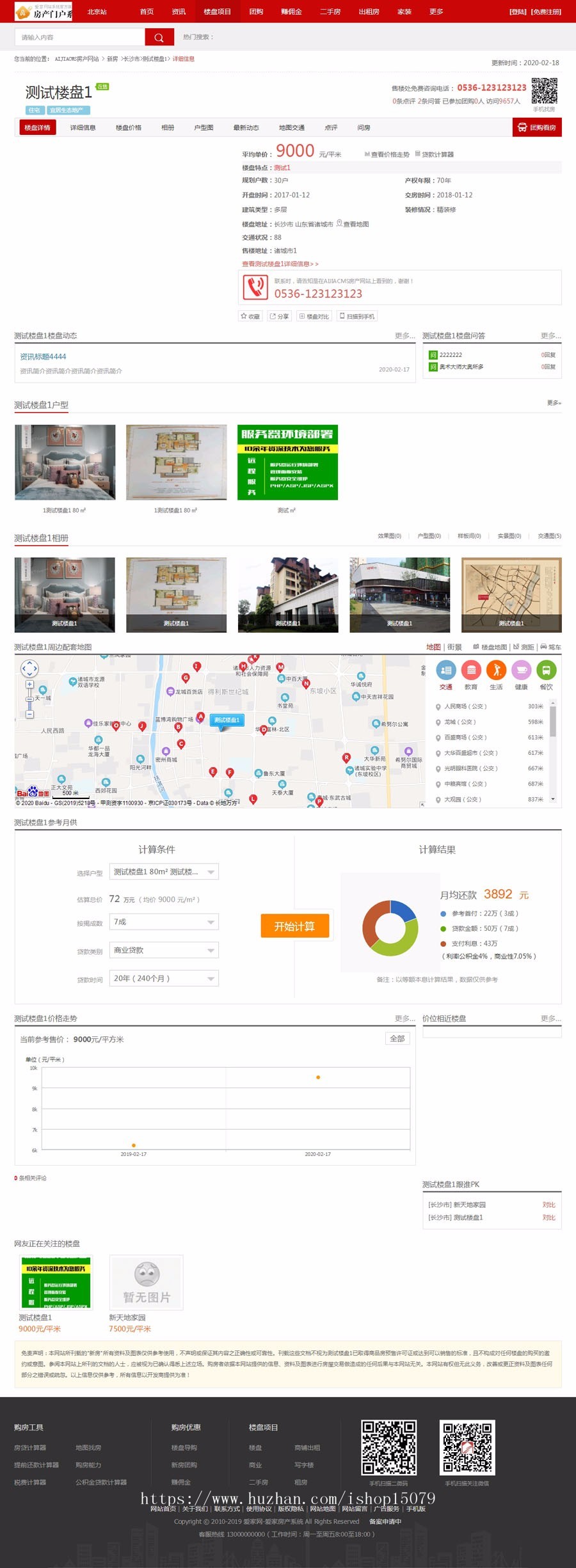Open the 问房 tab
Screen dimensions: 576x1568
click(364, 127)
